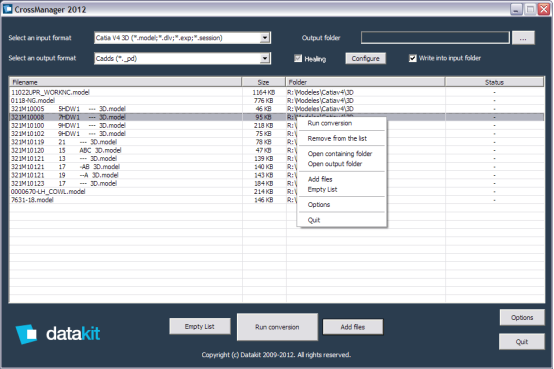Browse for output folder with ... button
Screen dimensions: 554x369
523,38
